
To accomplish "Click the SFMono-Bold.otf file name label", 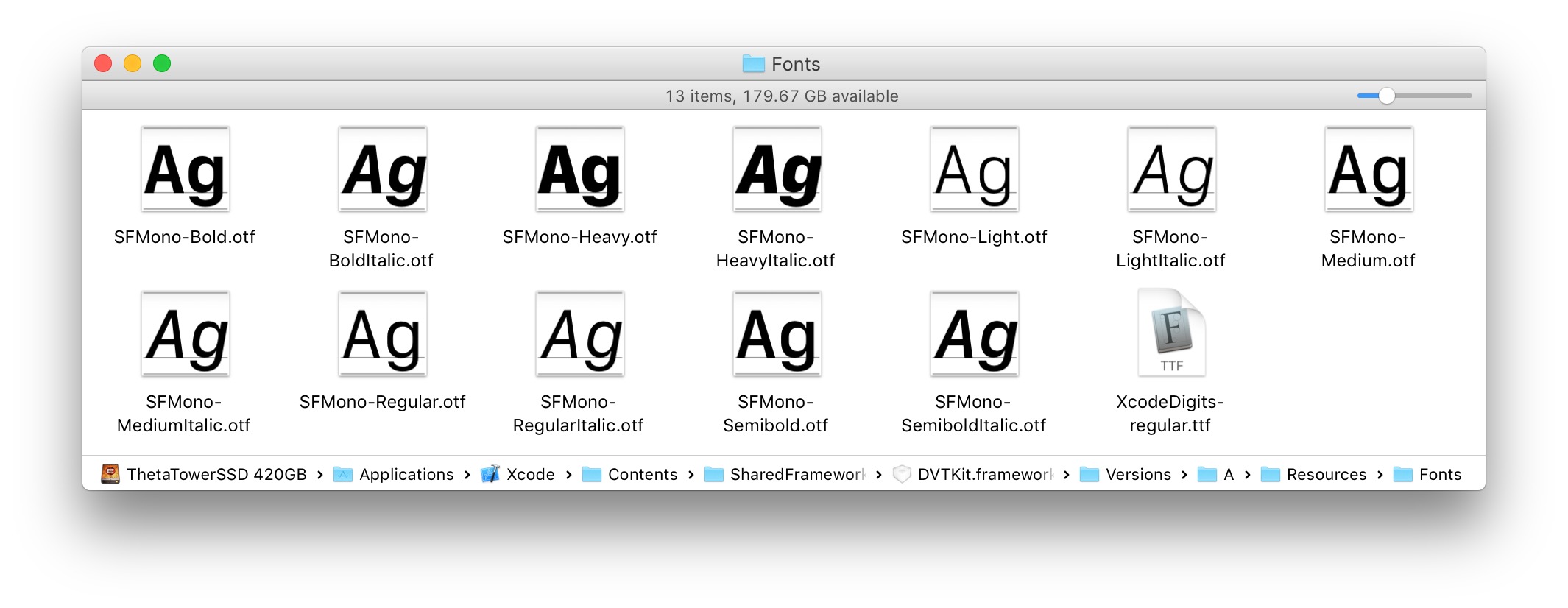I will pyautogui.click(x=185, y=237).
